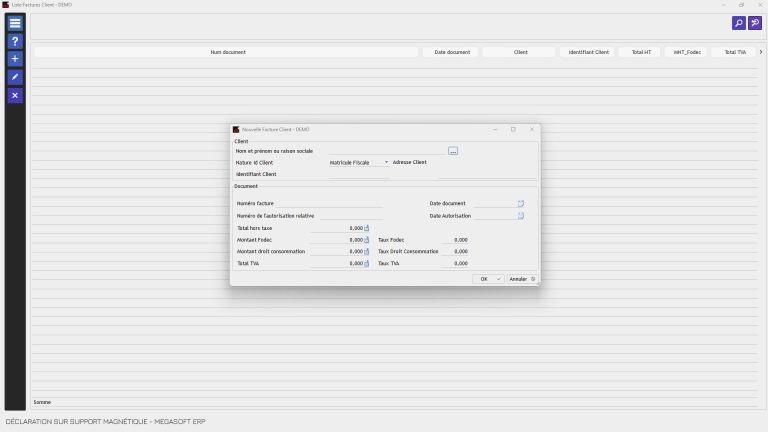The height and width of the screenshot is (432, 768).
Task: Click the Taux Fodec value field
Action: (455, 240)
